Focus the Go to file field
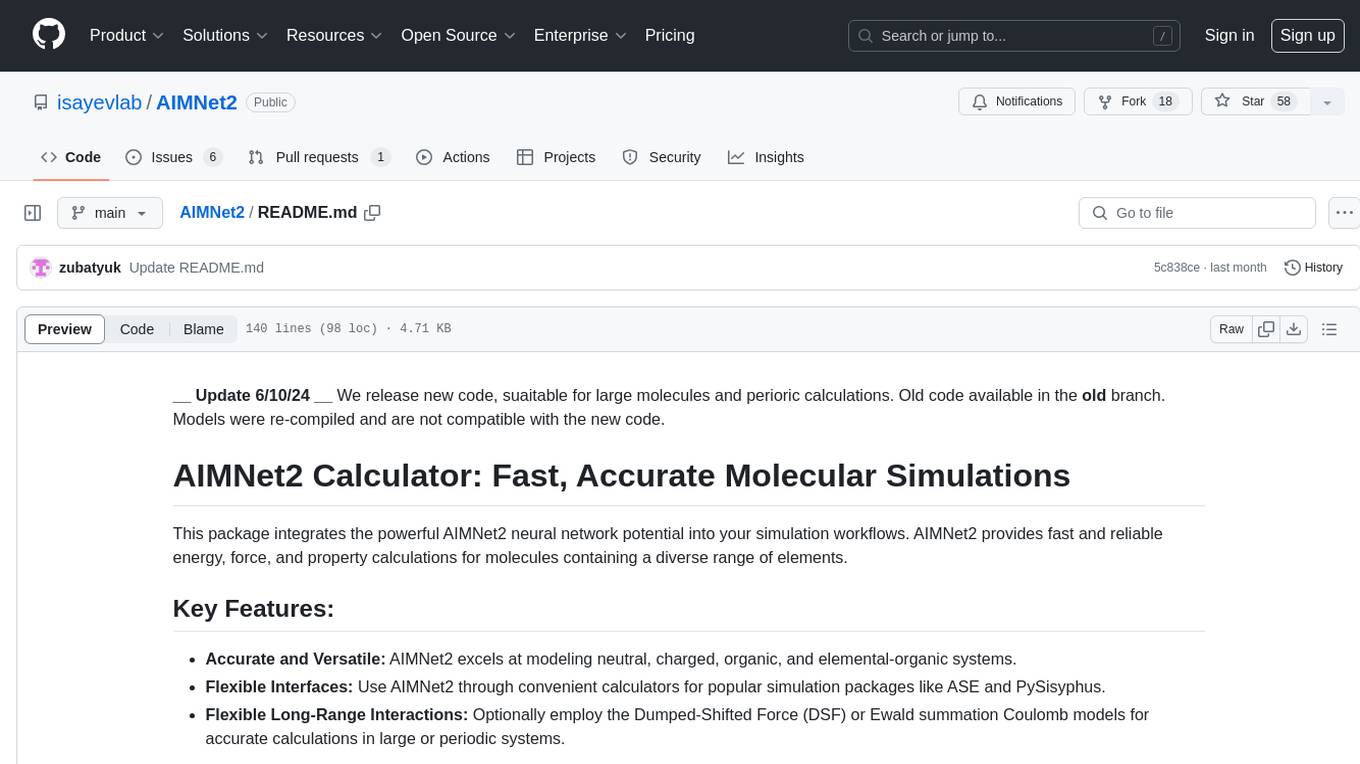This screenshot has height=764, width=1360. point(1197,213)
